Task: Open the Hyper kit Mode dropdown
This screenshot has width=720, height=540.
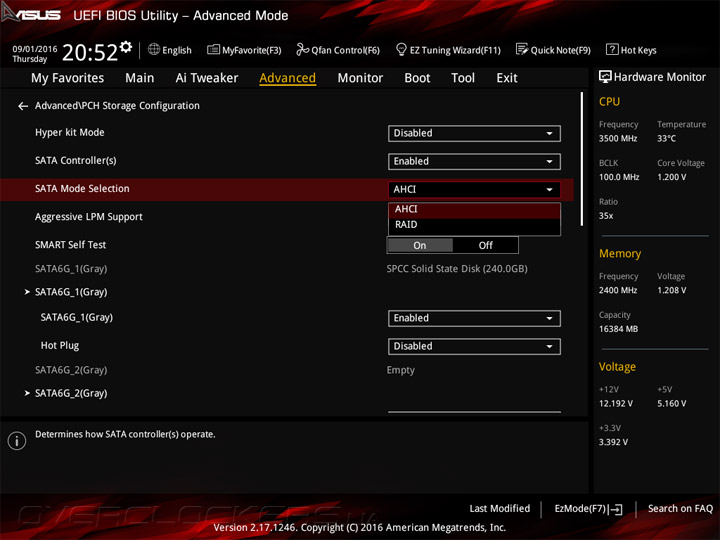Action: click(474, 133)
